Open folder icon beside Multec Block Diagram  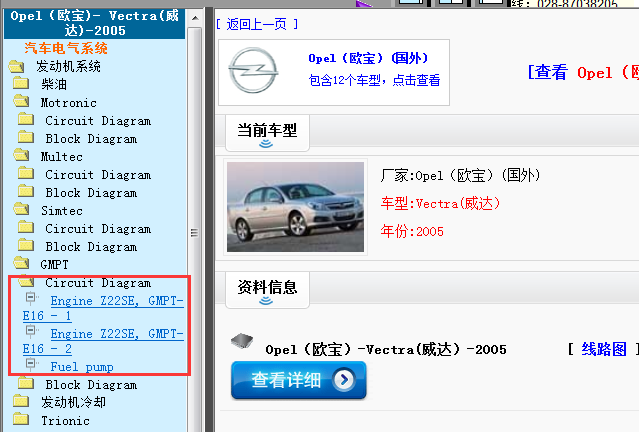pos(26,191)
